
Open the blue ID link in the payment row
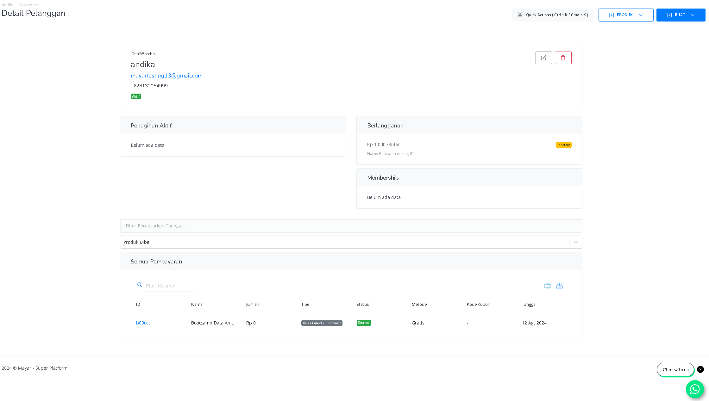coord(142,323)
